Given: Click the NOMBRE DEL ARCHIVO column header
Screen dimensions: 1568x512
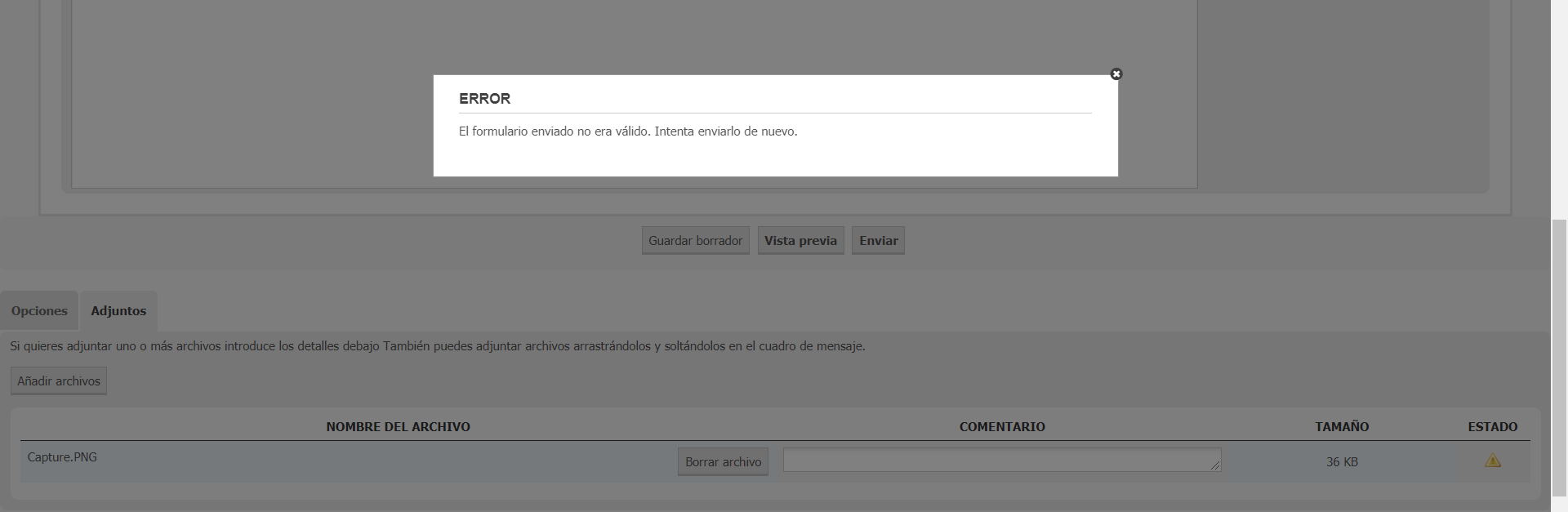Looking at the screenshot, I should (398, 427).
